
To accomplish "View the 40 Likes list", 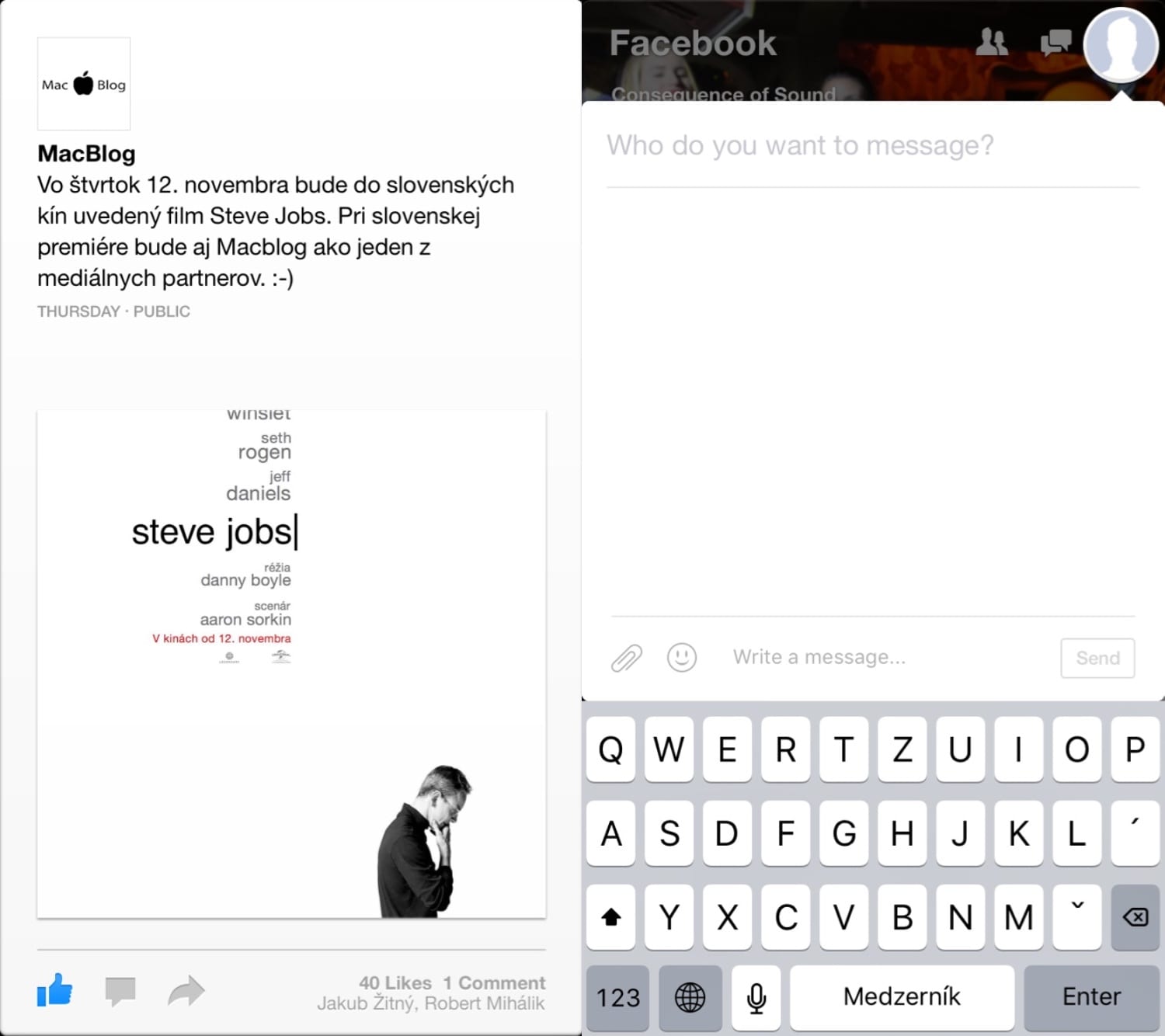I will pos(395,982).
